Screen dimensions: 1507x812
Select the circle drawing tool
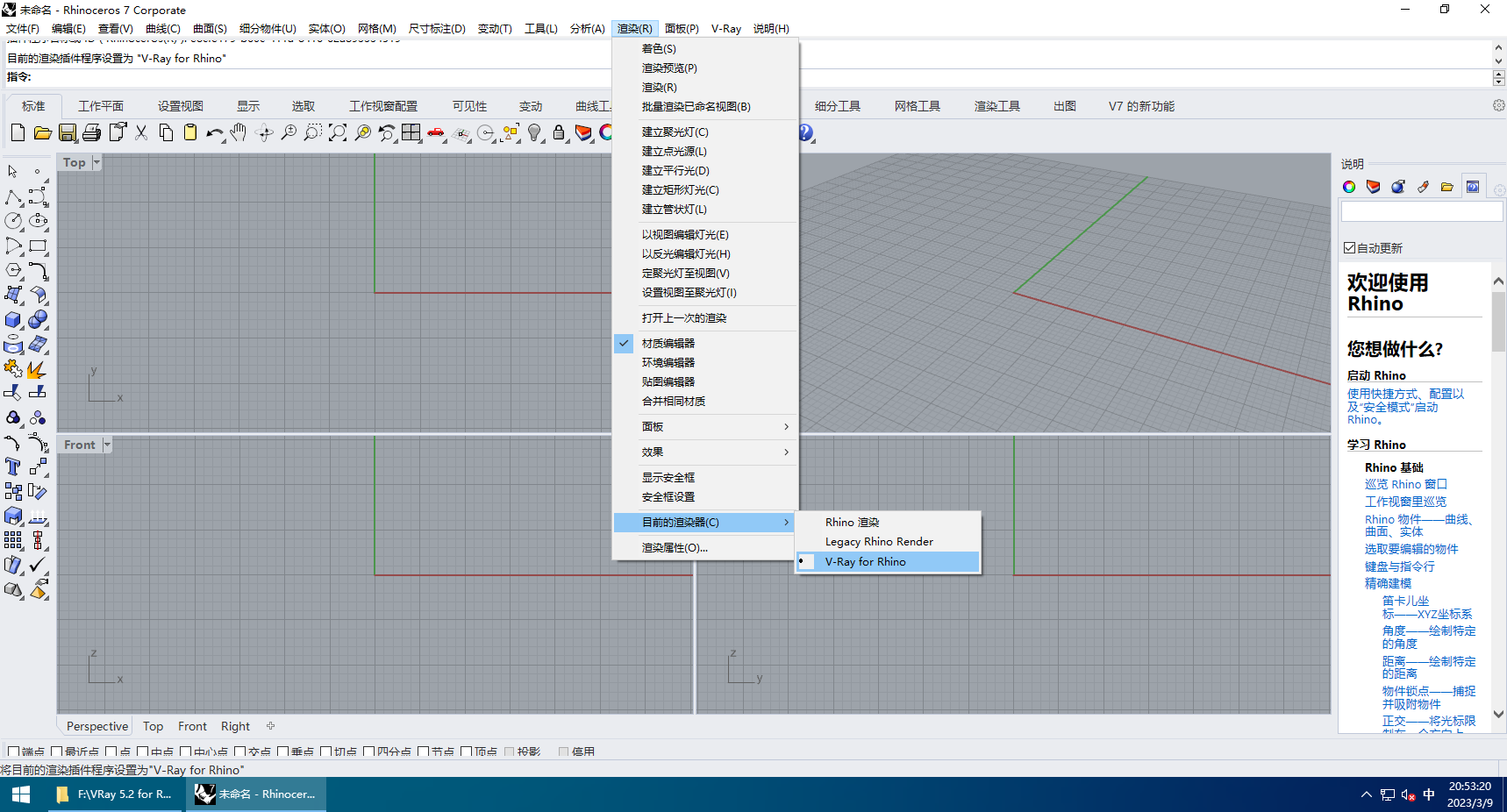12,222
